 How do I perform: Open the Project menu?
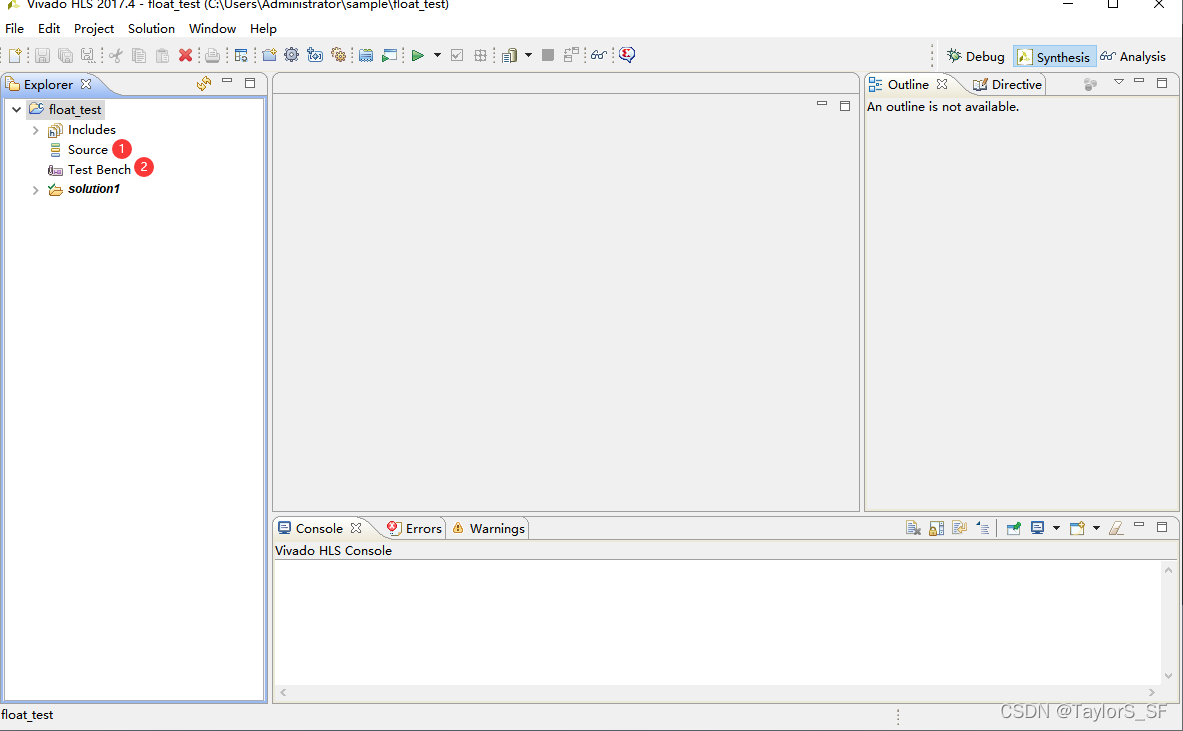click(x=94, y=29)
